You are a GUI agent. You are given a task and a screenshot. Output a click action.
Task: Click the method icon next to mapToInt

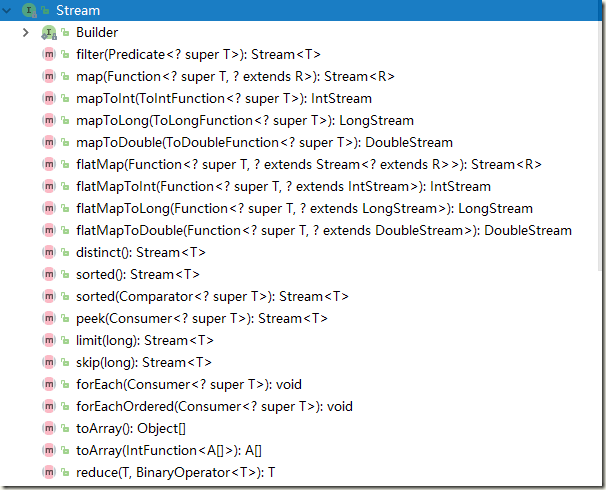click(x=49, y=99)
